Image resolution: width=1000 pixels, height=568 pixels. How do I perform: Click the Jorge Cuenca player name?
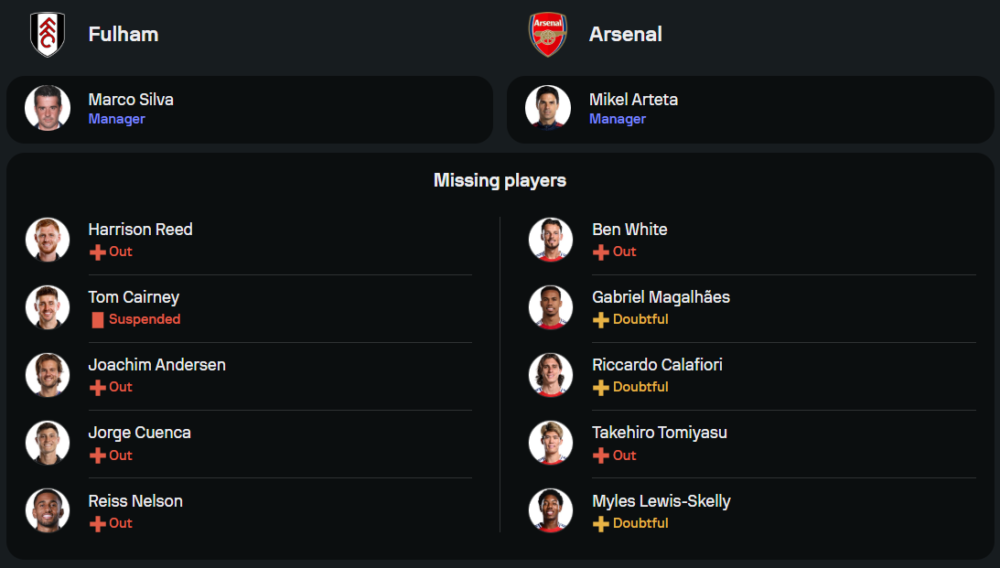point(139,433)
